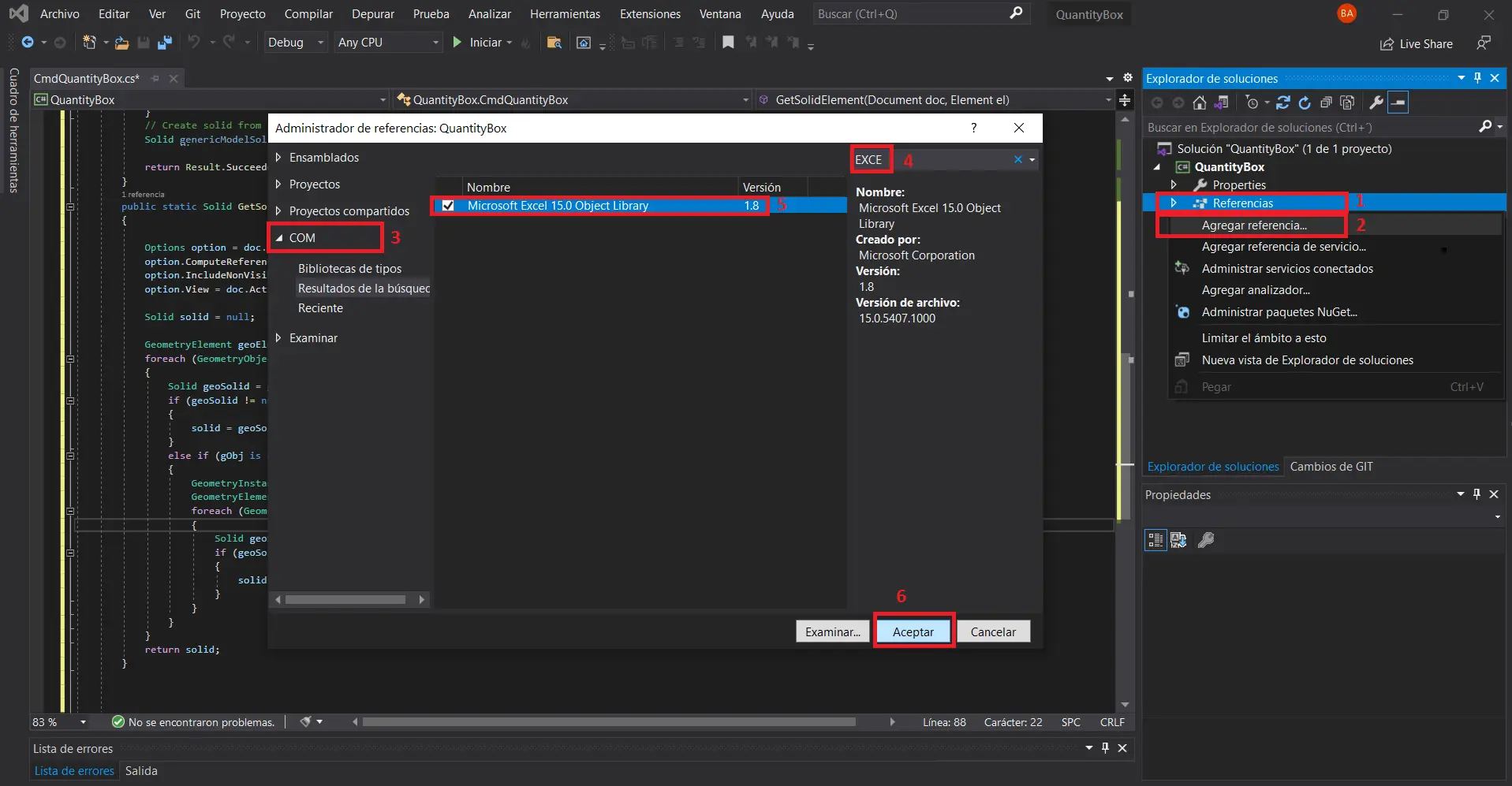Click the New Project icon in toolbar

pyautogui.click(x=90, y=43)
